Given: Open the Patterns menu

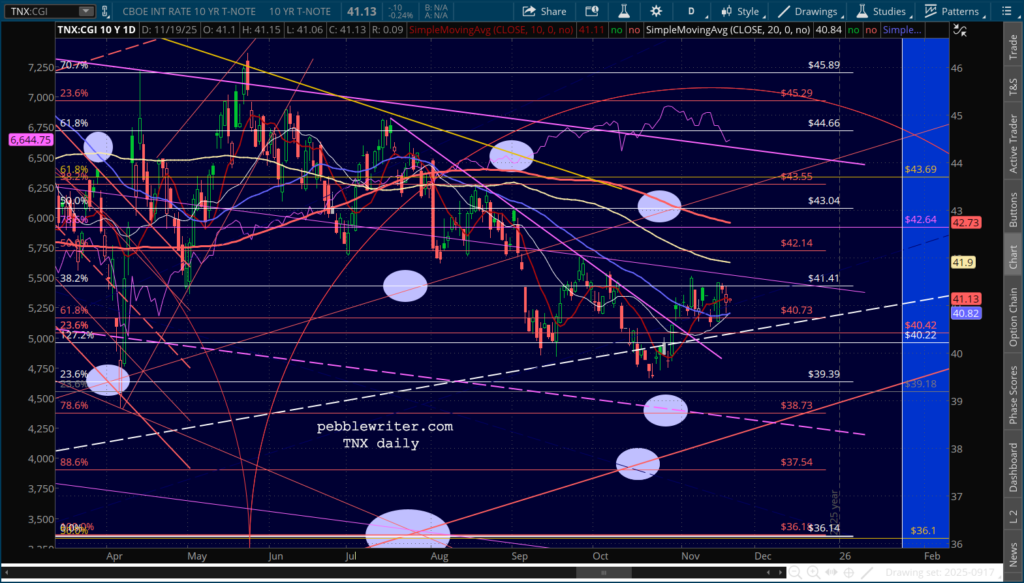Looking at the screenshot, I should point(953,11).
